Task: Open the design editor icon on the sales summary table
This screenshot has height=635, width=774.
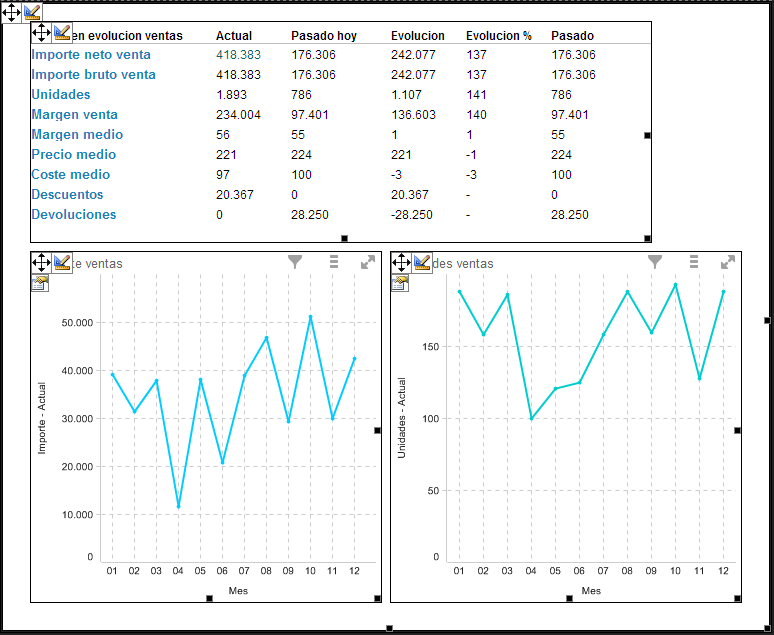Action: [x=62, y=33]
